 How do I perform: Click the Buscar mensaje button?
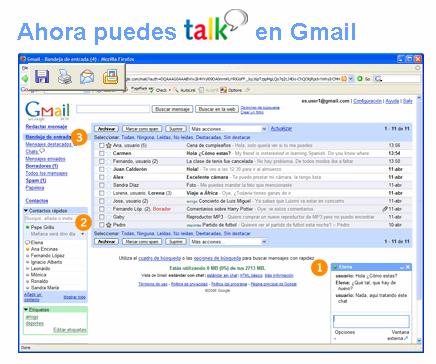pos(172,109)
